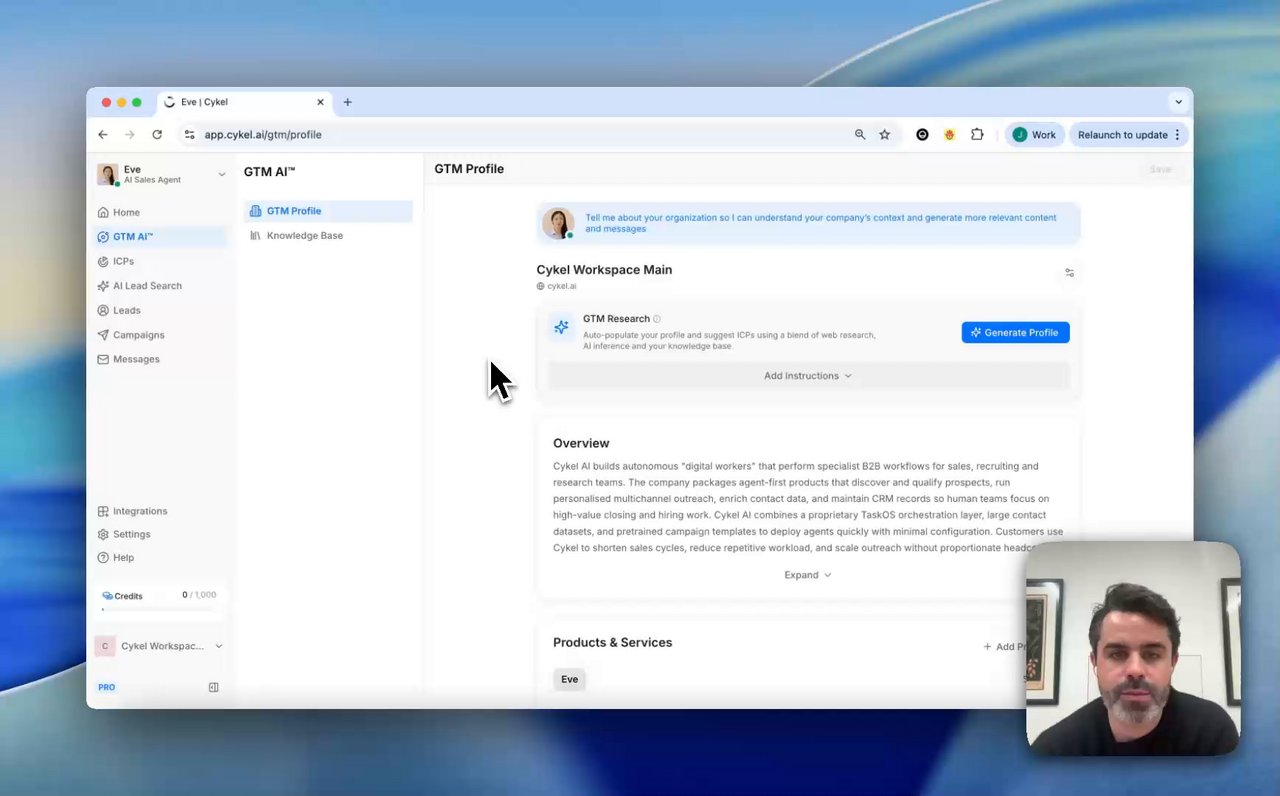This screenshot has height=796, width=1280.
Task: Click the GTM Research sparkle icon
Action: (562, 327)
